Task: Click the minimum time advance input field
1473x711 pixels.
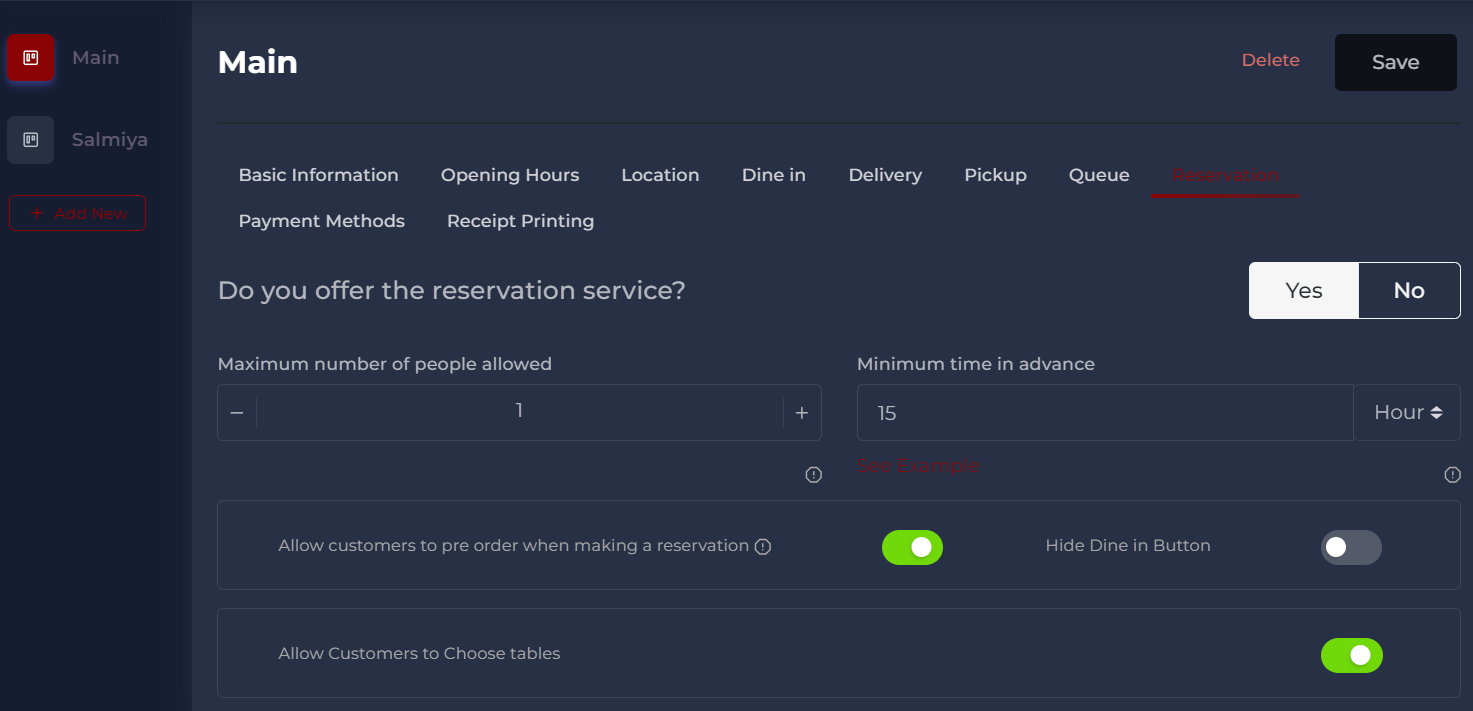Action: click(x=1100, y=412)
